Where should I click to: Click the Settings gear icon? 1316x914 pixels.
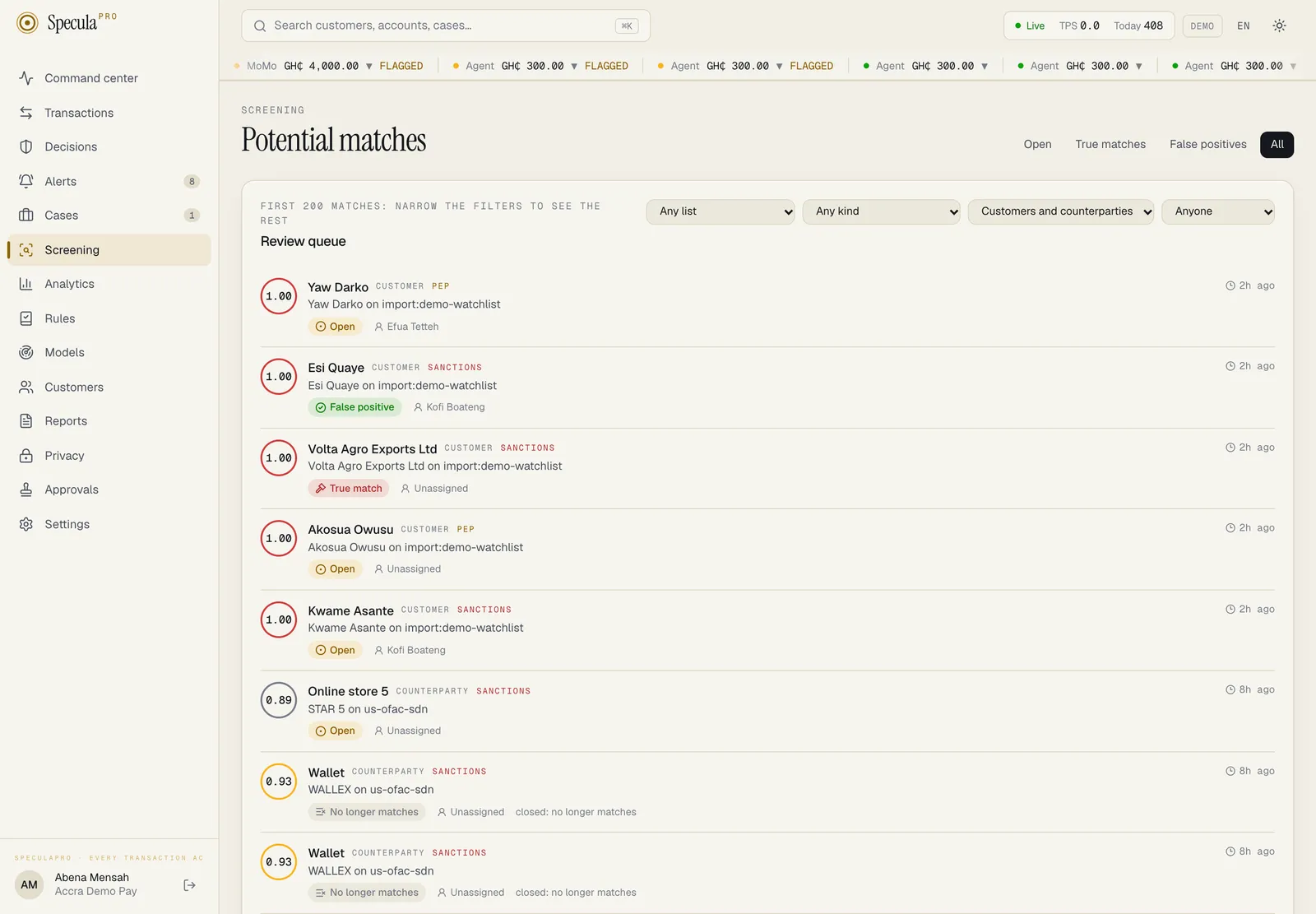26,524
